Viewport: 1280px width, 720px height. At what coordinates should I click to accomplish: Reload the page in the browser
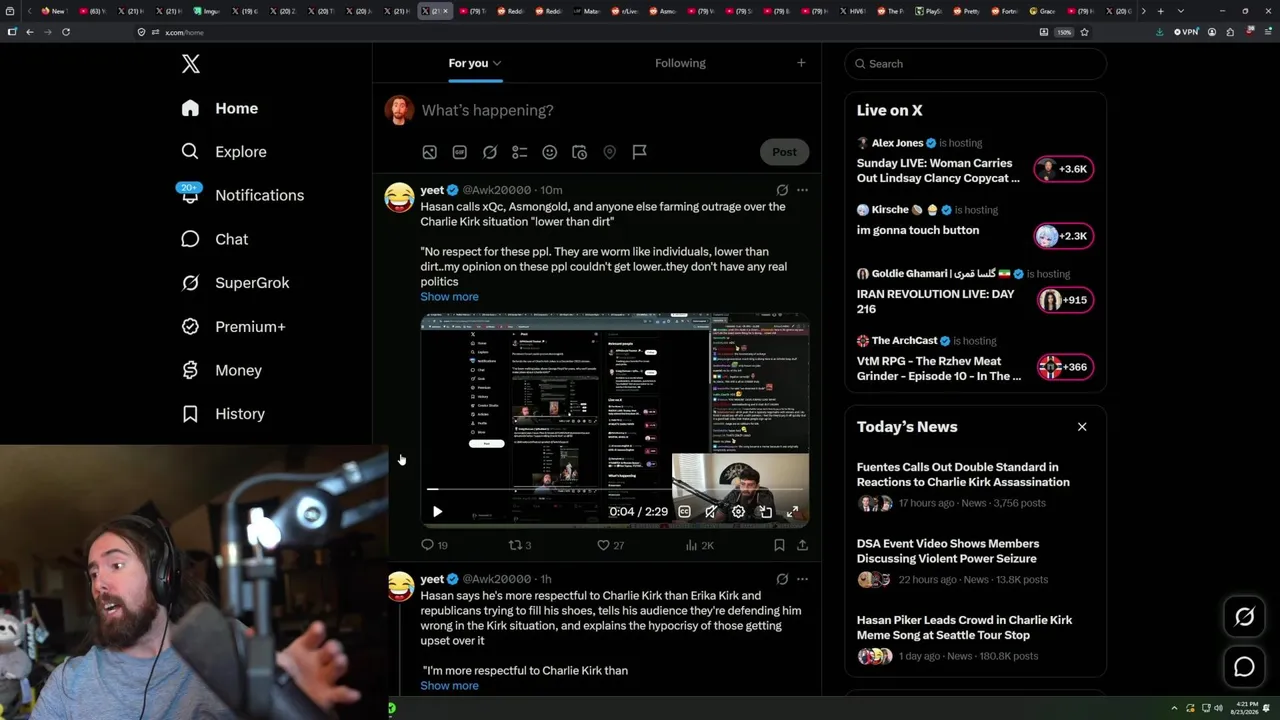(x=66, y=32)
